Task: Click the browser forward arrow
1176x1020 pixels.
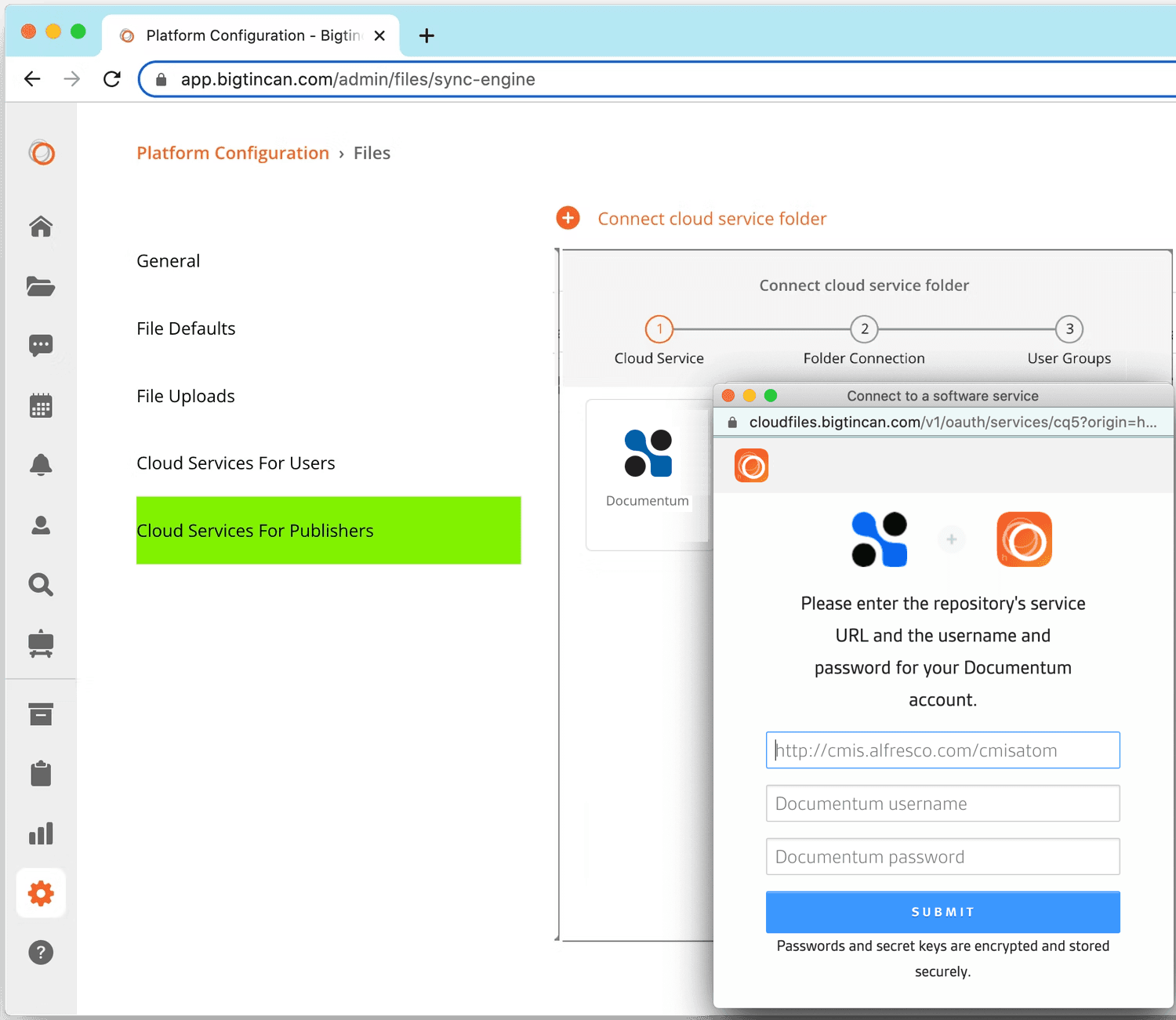Action: point(72,78)
